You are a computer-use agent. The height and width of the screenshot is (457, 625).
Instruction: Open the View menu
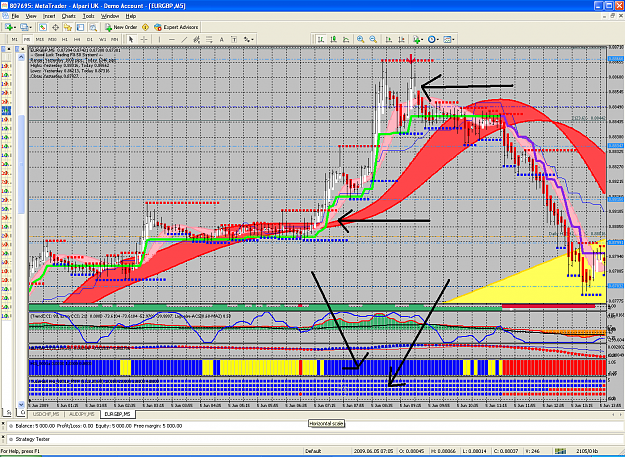31,16
